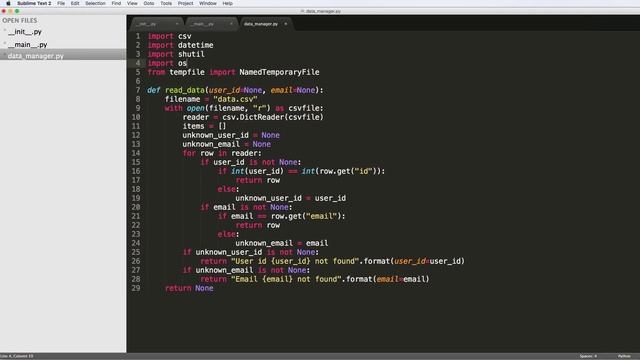Viewport: 640px width, 360px height.
Task: Close the data_manager.py editor tab
Action: (286, 24)
